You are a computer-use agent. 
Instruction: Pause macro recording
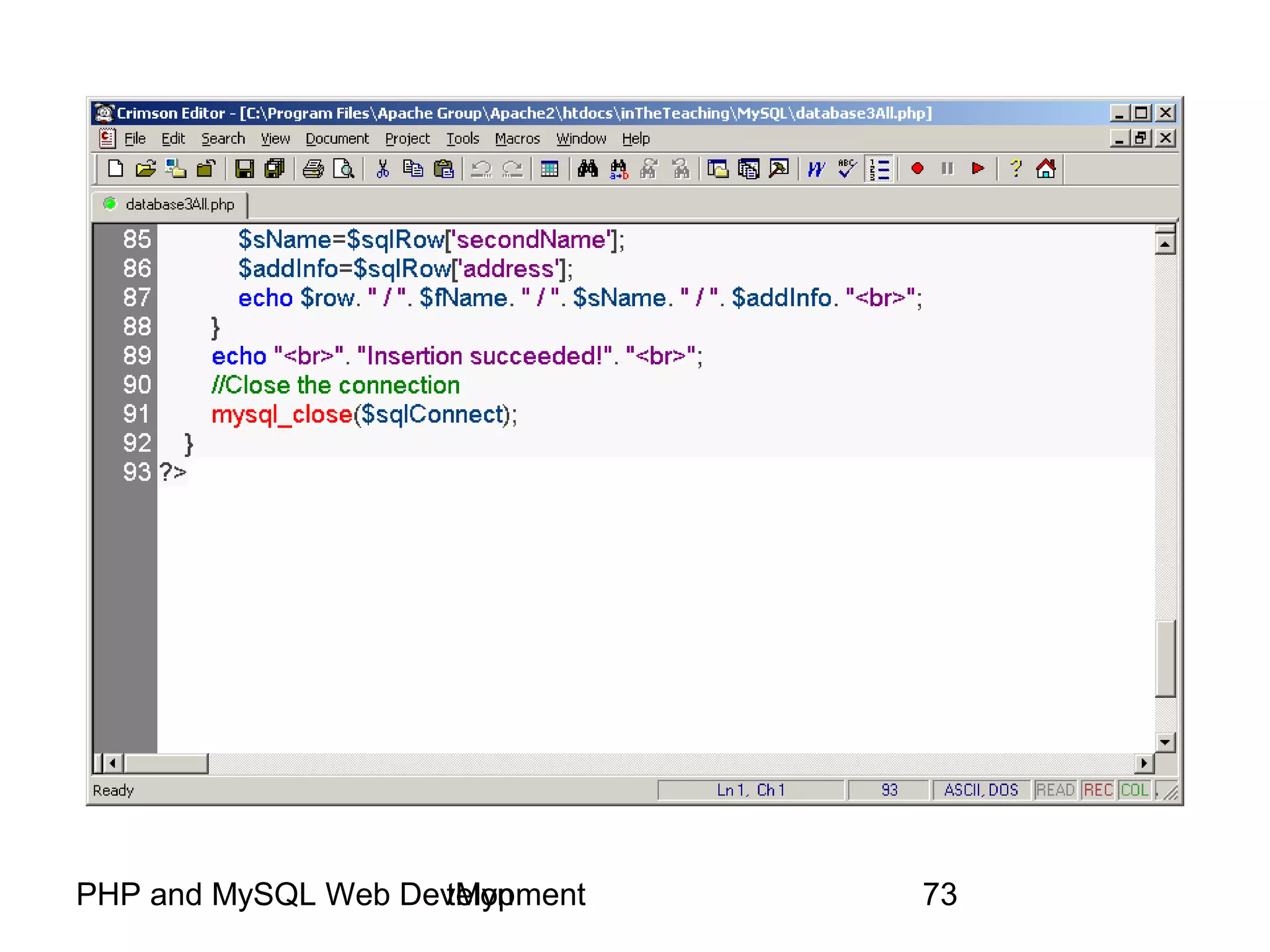point(947,169)
